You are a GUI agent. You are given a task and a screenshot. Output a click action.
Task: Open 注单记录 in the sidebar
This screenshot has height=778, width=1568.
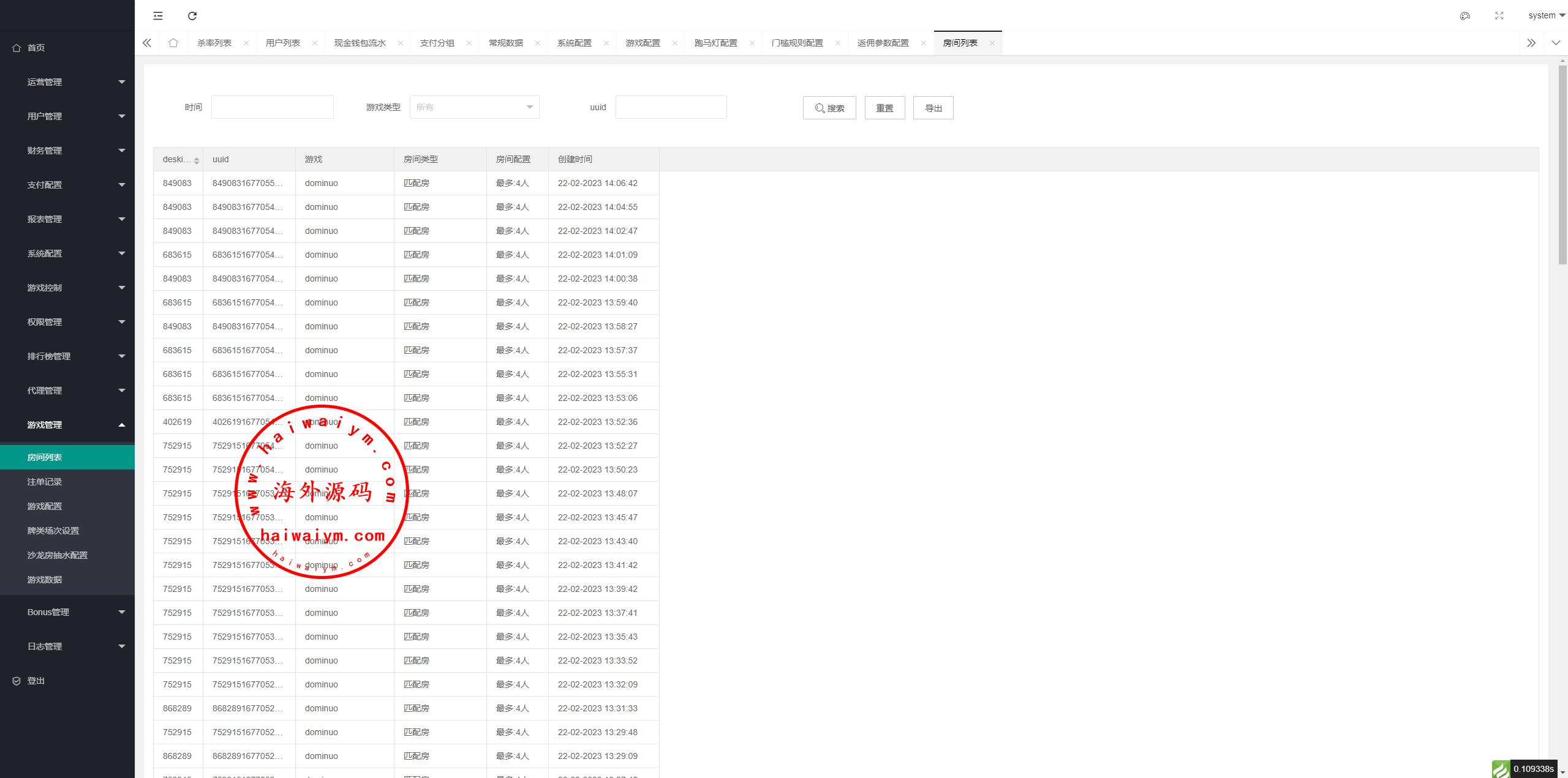coord(45,482)
